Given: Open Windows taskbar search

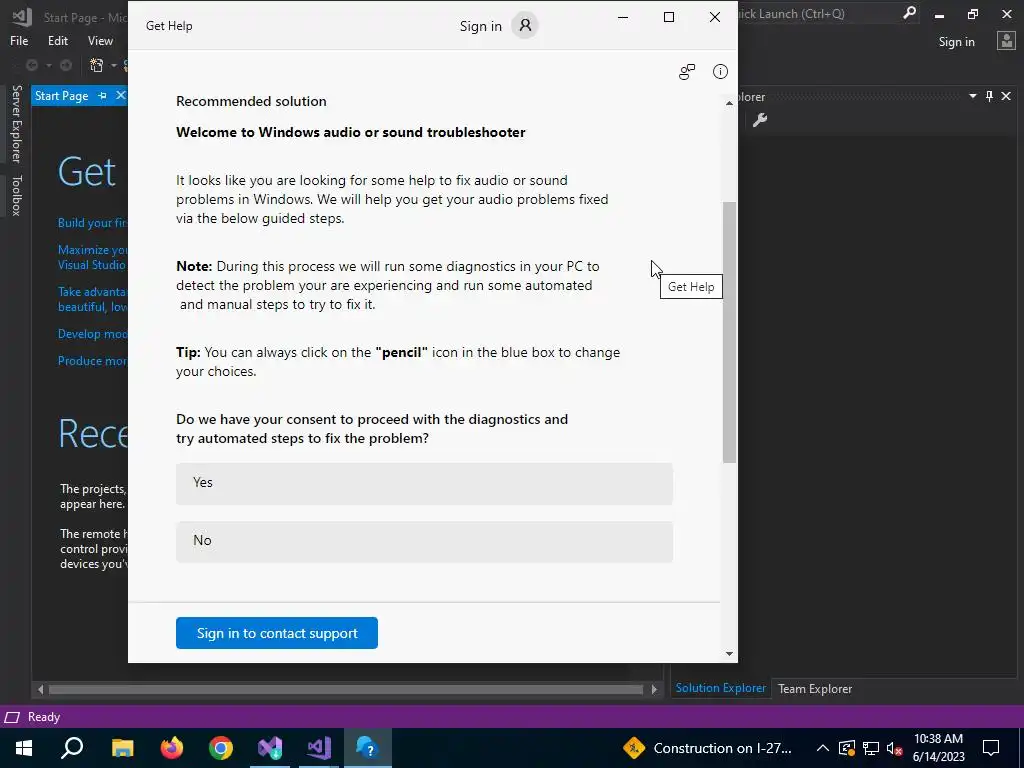Looking at the screenshot, I should click(72, 748).
